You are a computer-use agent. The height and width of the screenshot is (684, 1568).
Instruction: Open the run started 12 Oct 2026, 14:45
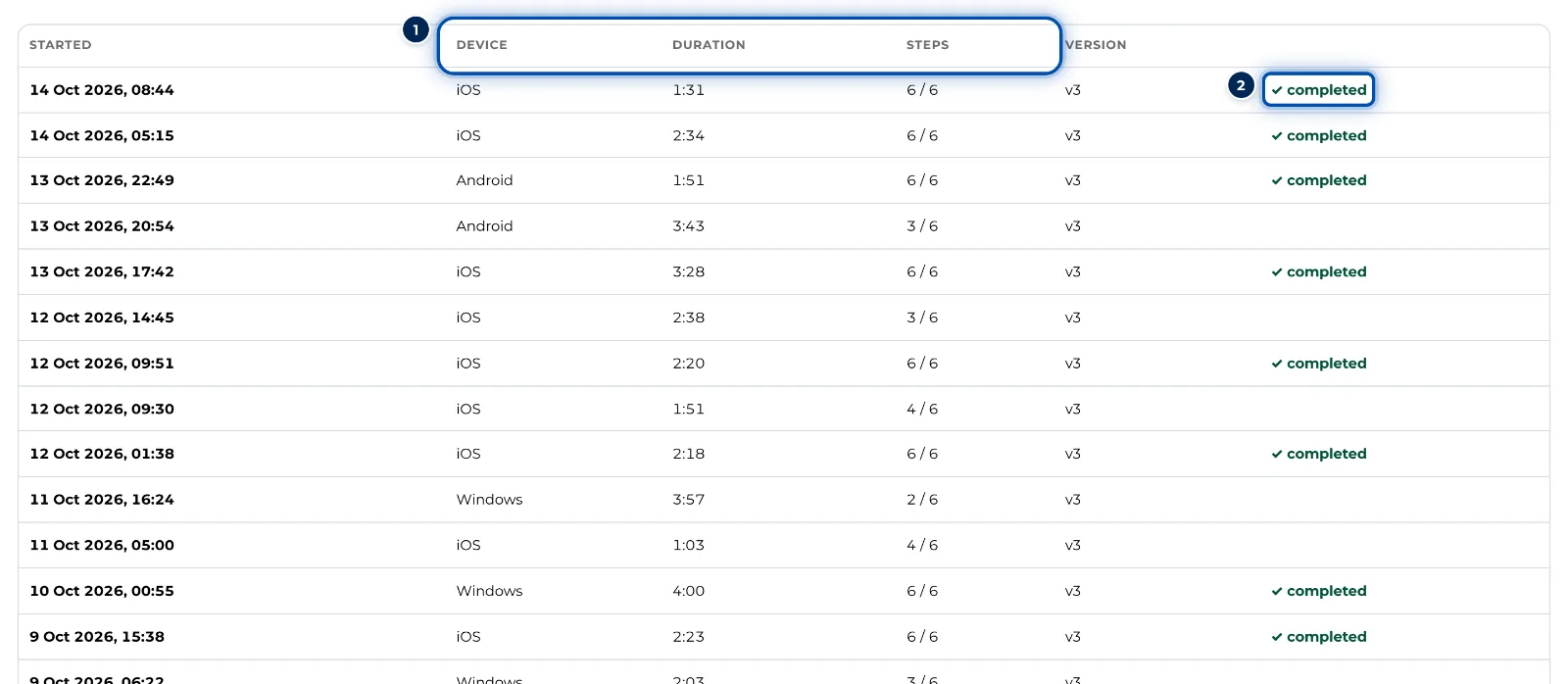coord(784,318)
